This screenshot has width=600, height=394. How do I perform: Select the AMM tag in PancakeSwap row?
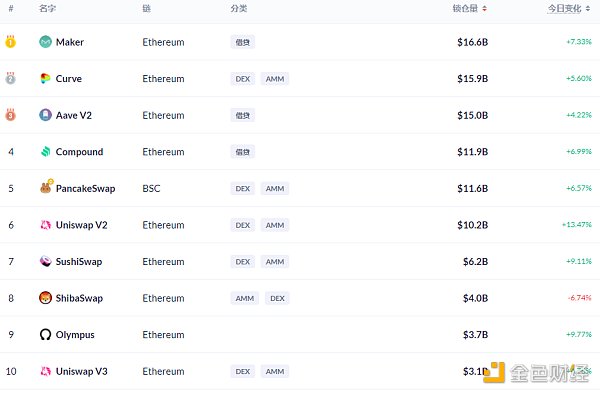(x=275, y=189)
